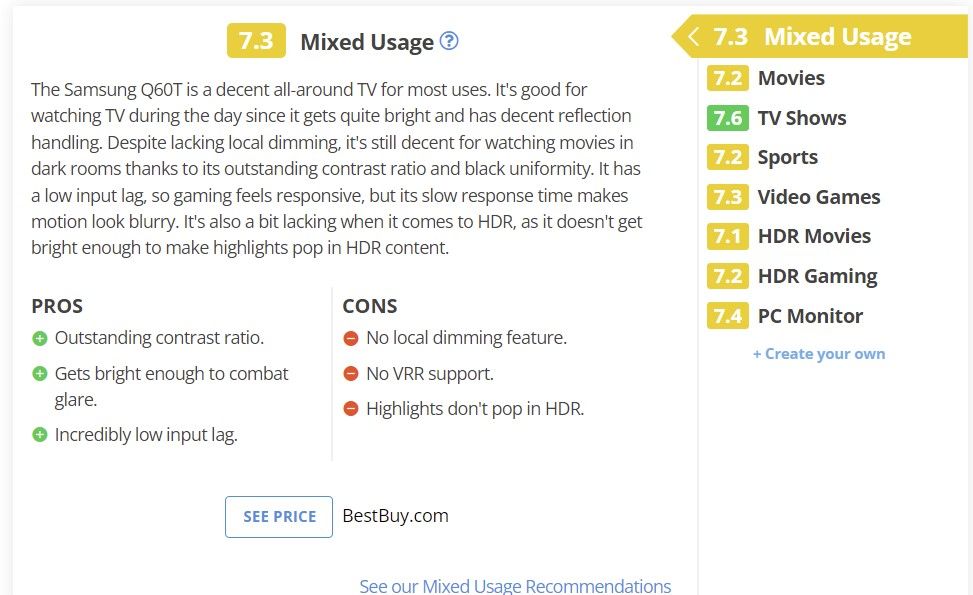Click green plus icon beside Outstanding contrast ratio
This screenshot has width=973, height=595.
coord(40,338)
